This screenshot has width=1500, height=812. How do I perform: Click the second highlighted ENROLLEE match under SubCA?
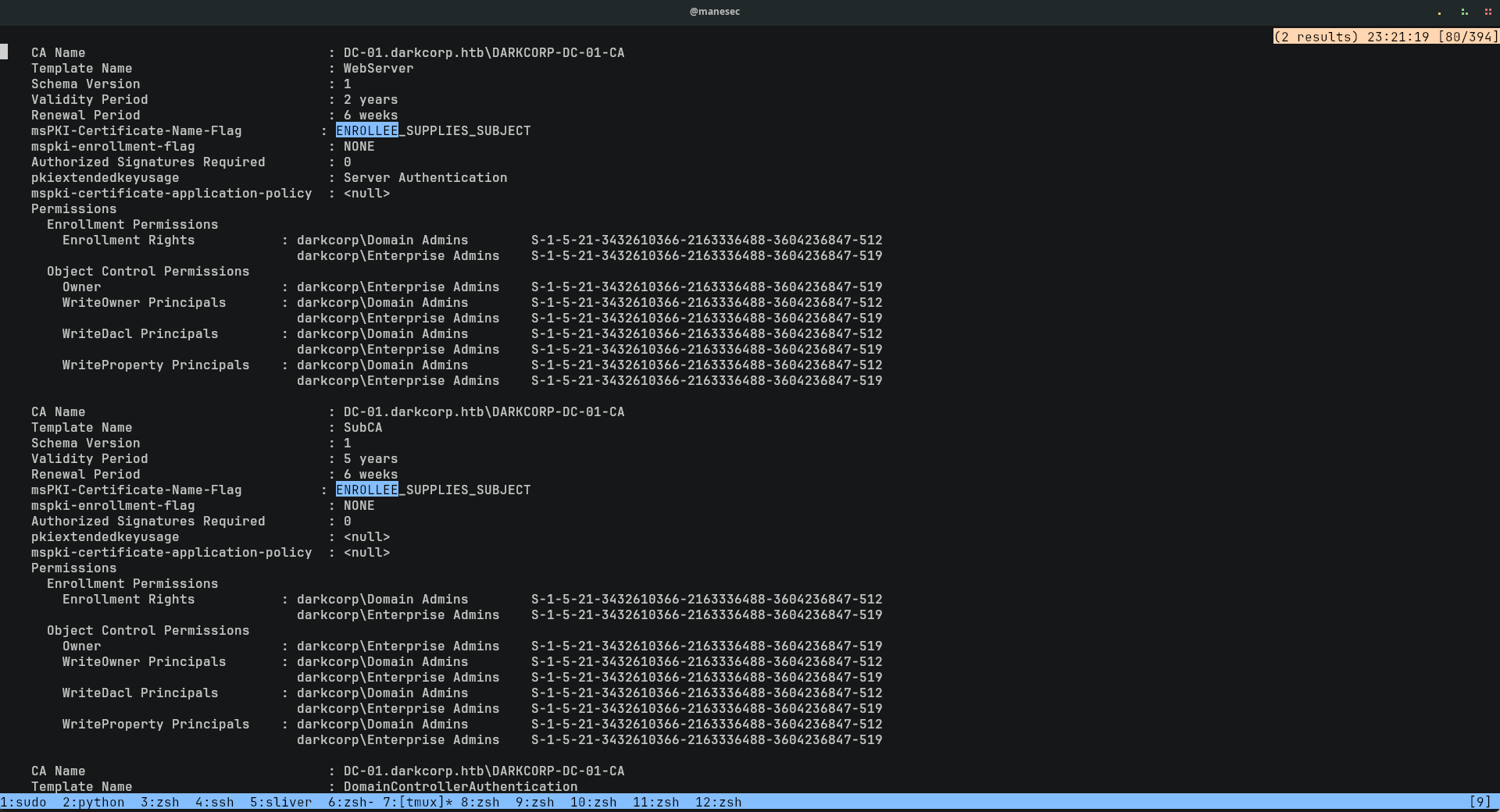[x=367, y=490]
